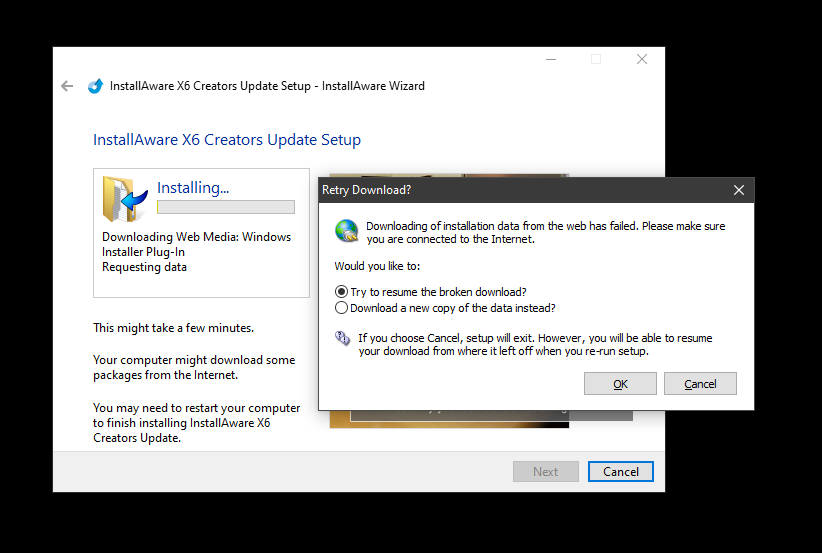Click 'Downloading of installation data from the web has failed' message

[x=546, y=233]
